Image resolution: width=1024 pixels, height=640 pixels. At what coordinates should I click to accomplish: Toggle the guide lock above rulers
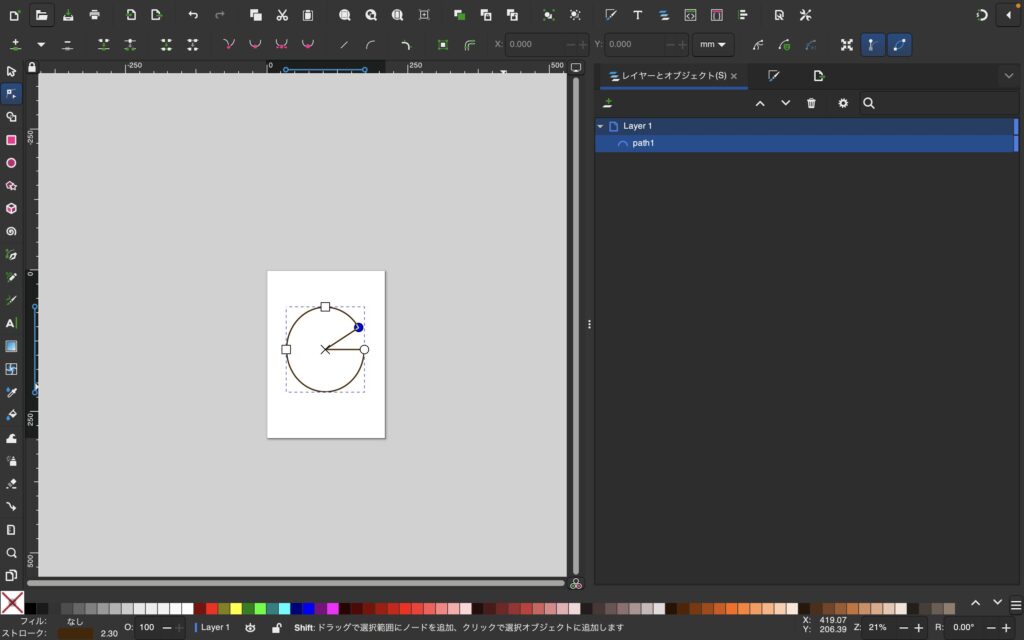32,67
